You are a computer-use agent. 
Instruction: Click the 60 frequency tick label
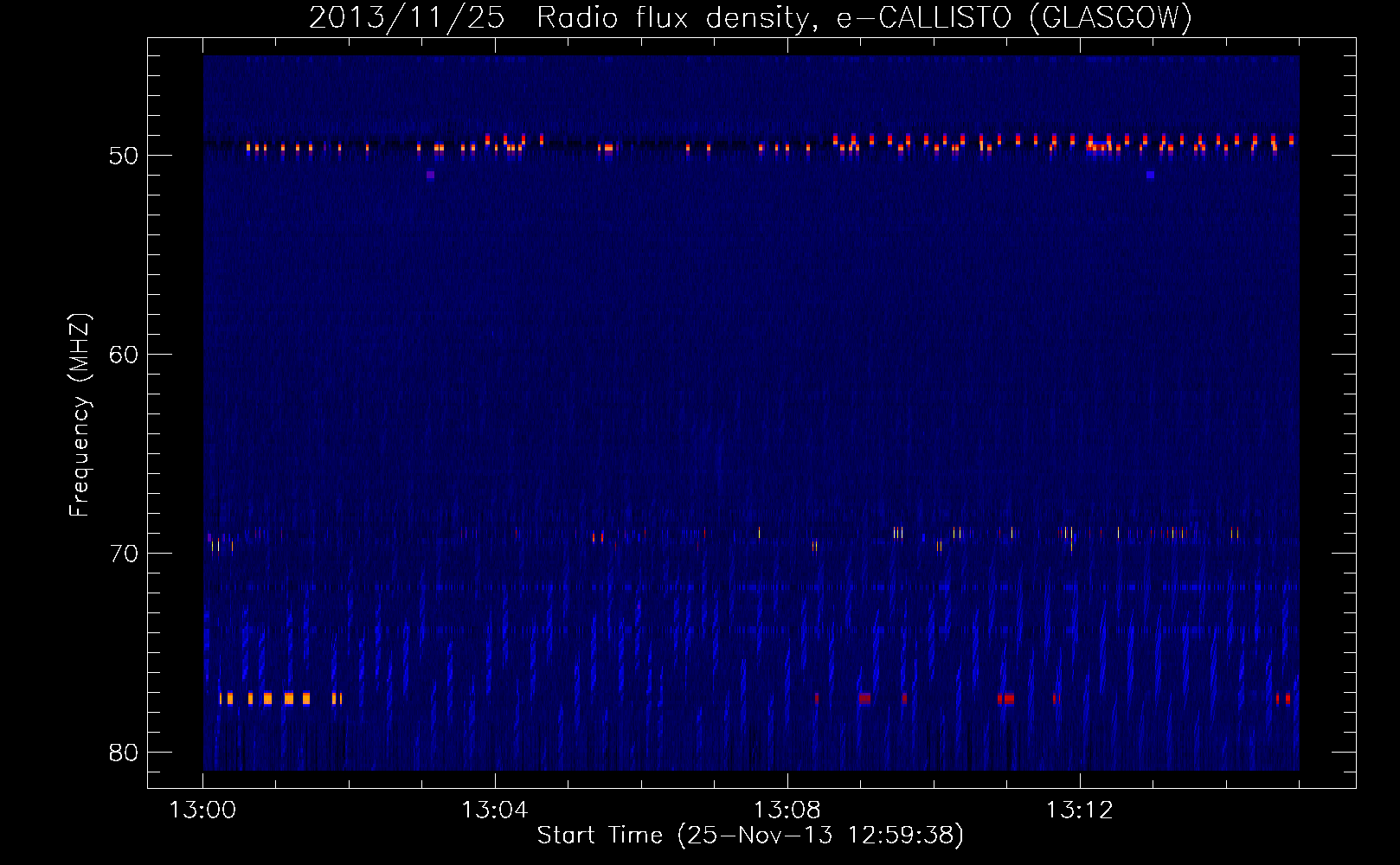point(124,355)
